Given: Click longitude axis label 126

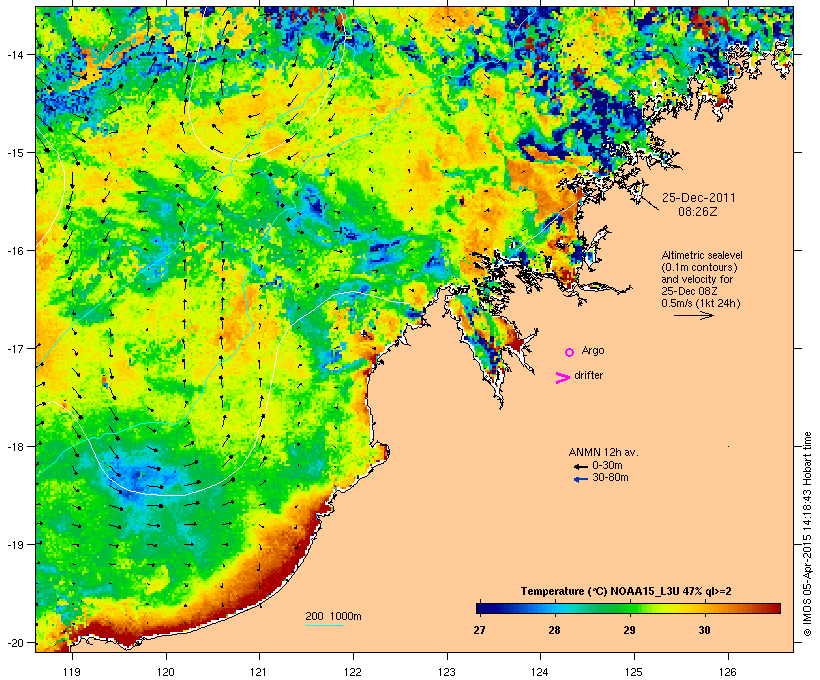Looking at the screenshot, I should point(728,672).
